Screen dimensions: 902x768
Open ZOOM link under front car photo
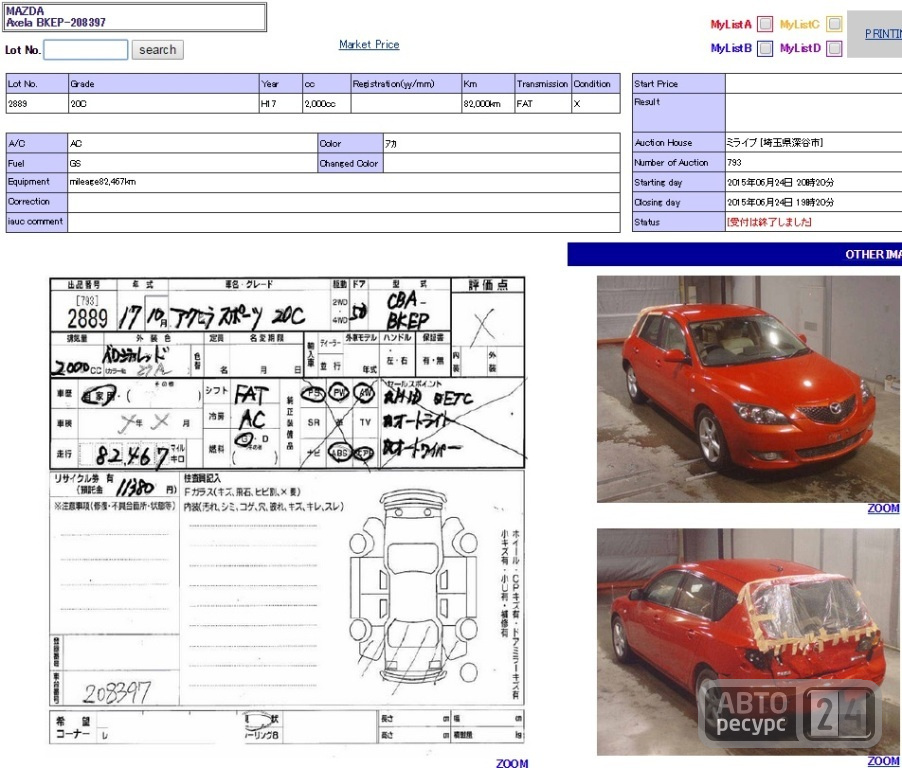pos(883,509)
